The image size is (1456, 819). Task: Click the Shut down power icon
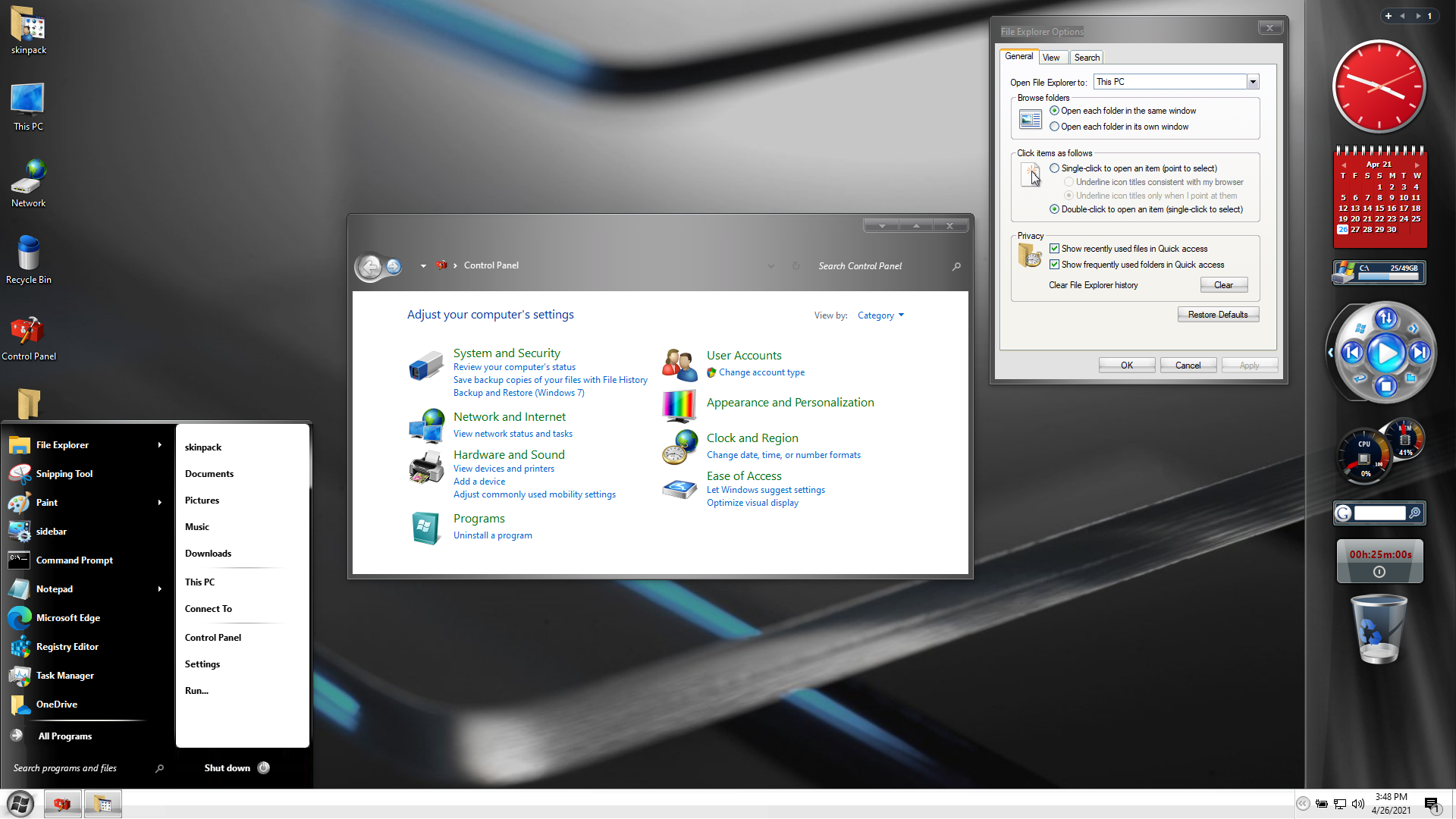(264, 767)
